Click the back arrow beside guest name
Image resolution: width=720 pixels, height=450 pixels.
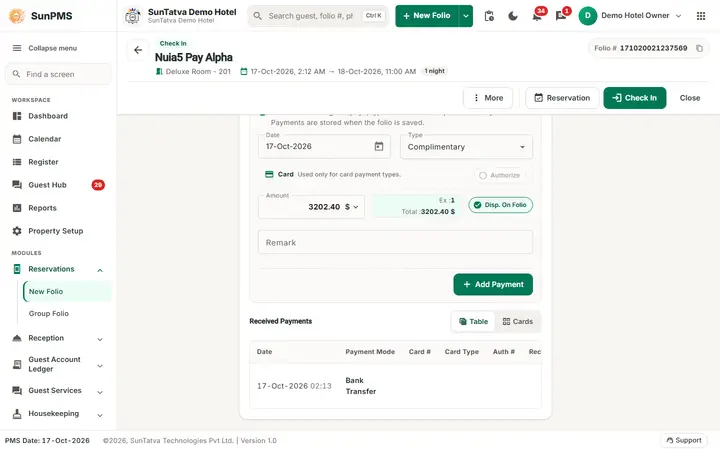tap(138, 50)
